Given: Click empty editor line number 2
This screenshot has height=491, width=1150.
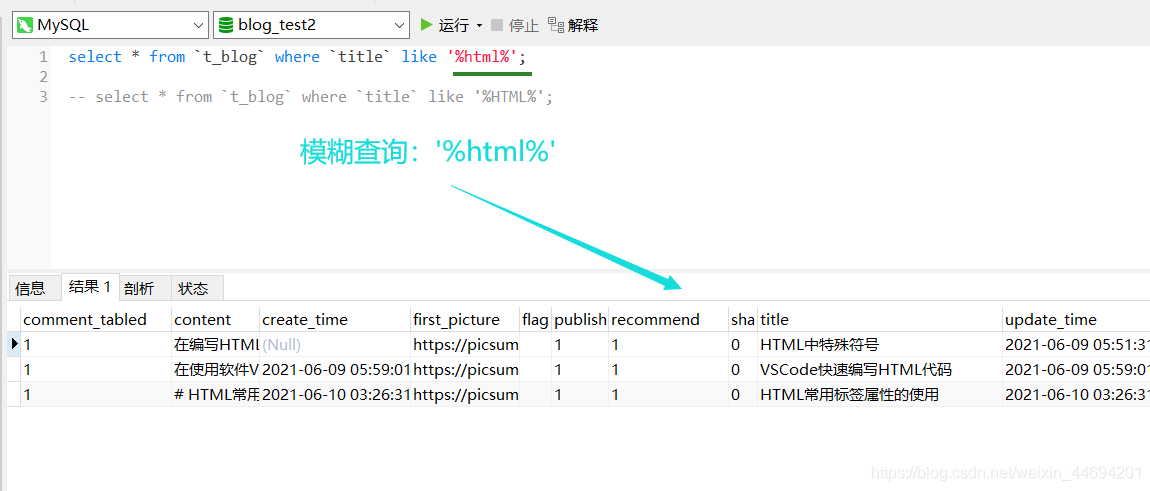Looking at the screenshot, I should click(x=43, y=76).
